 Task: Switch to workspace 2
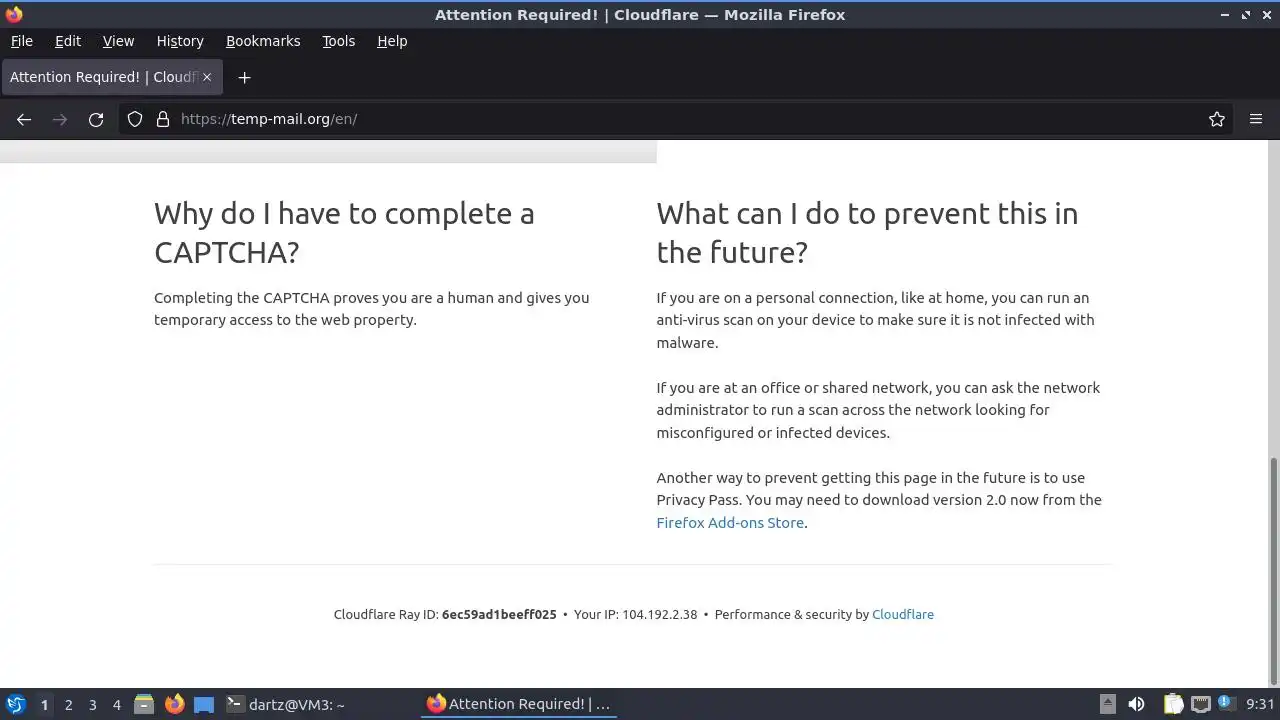(68, 705)
